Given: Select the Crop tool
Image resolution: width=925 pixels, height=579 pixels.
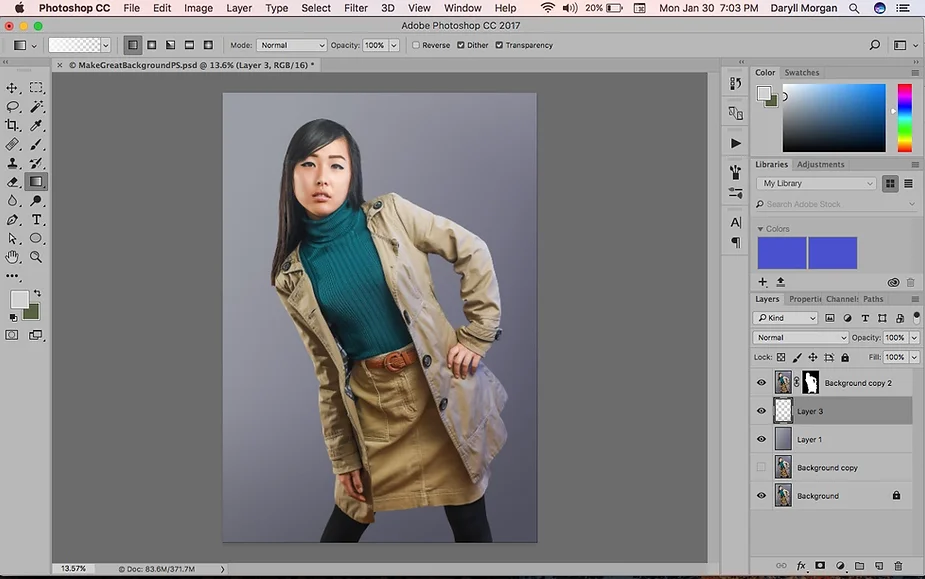Looking at the screenshot, I should 12,125.
